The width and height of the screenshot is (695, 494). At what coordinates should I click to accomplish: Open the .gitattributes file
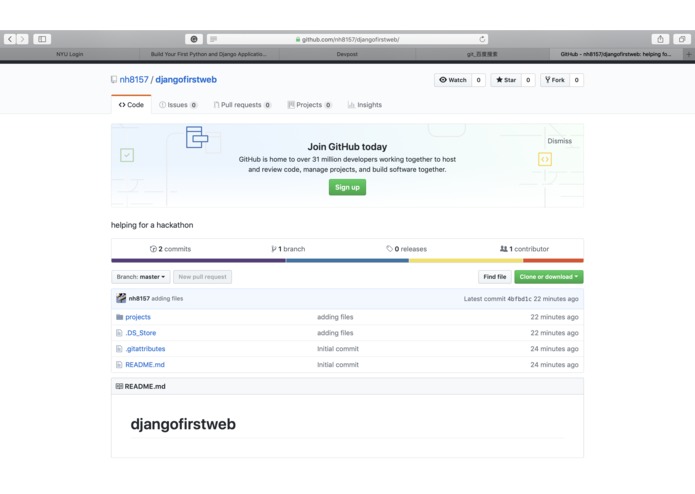click(145, 349)
